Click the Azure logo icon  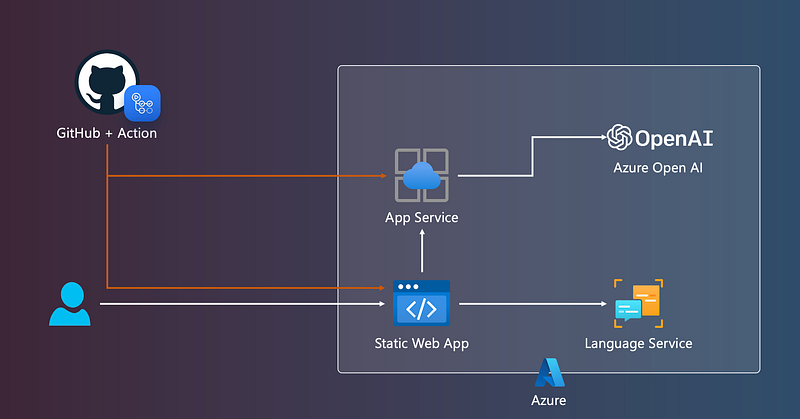click(x=549, y=373)
